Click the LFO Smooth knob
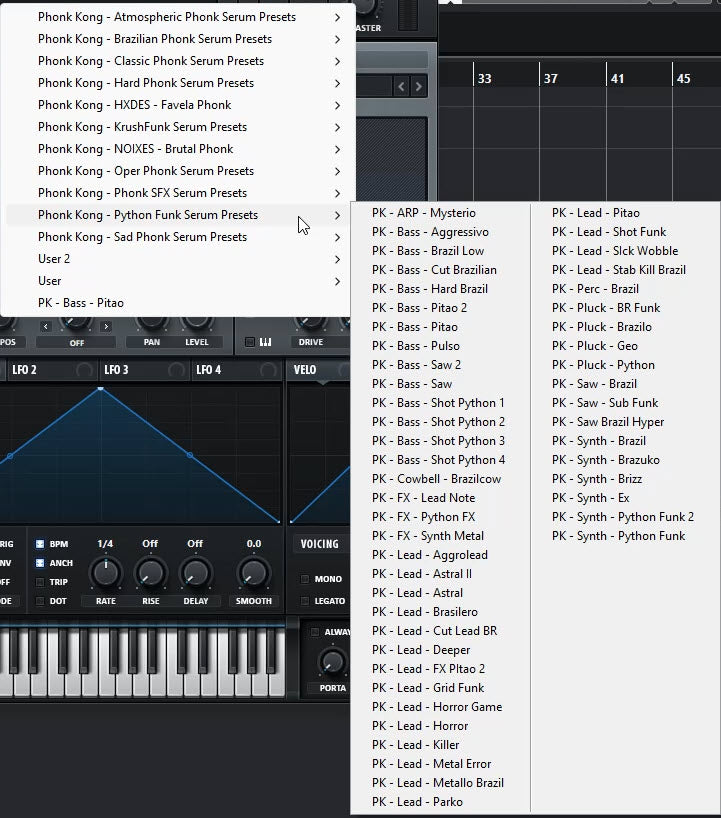 coord(253,574)
